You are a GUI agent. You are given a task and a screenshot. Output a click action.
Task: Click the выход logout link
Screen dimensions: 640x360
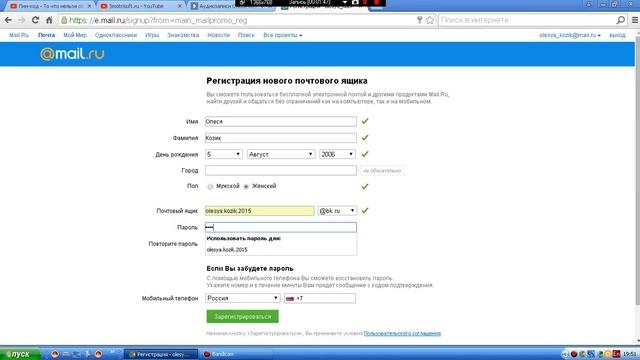pyautogui.click(x=617, y=35)
